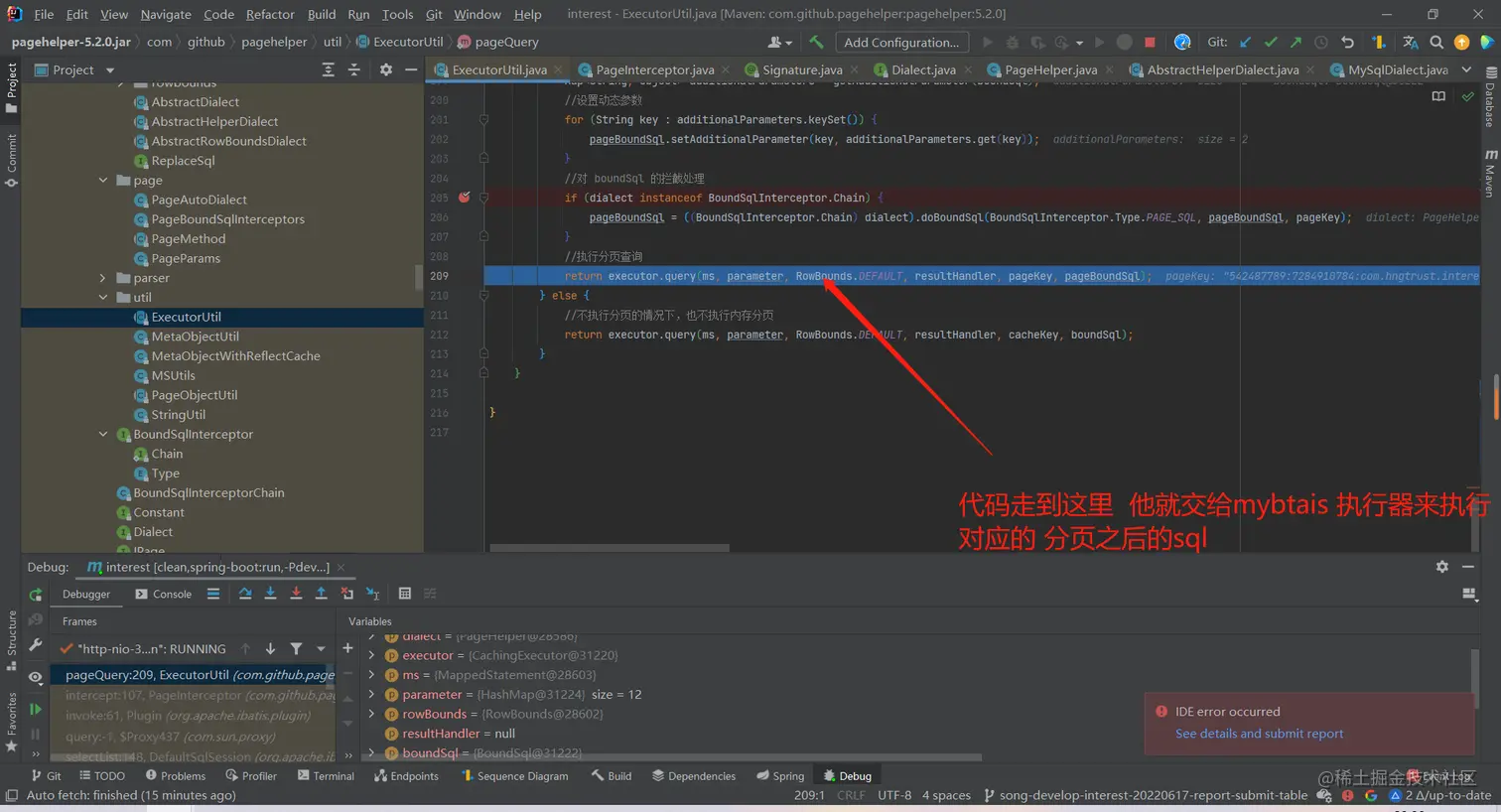
Task: Click the editor horizontal scrollbar
Action: 610,548
